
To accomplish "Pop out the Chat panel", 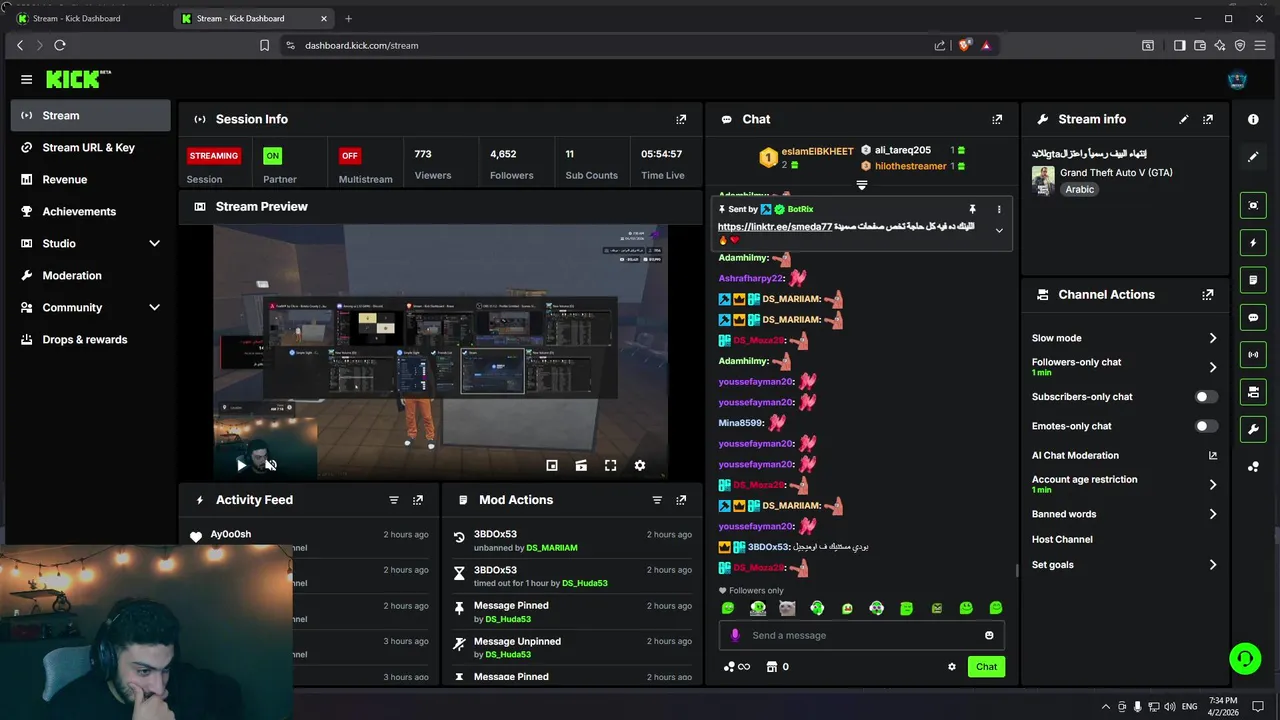I will (x=997, y=119).
